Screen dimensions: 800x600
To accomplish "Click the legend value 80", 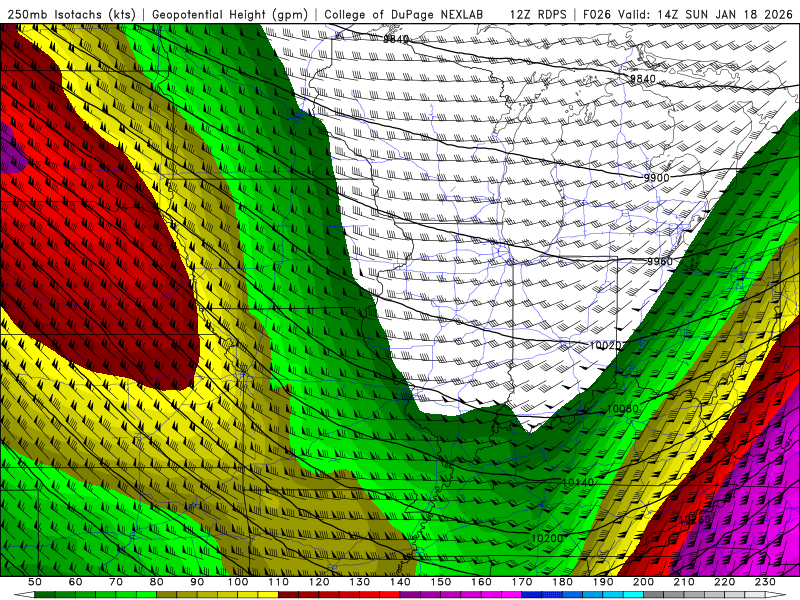I will pos(156,582).
